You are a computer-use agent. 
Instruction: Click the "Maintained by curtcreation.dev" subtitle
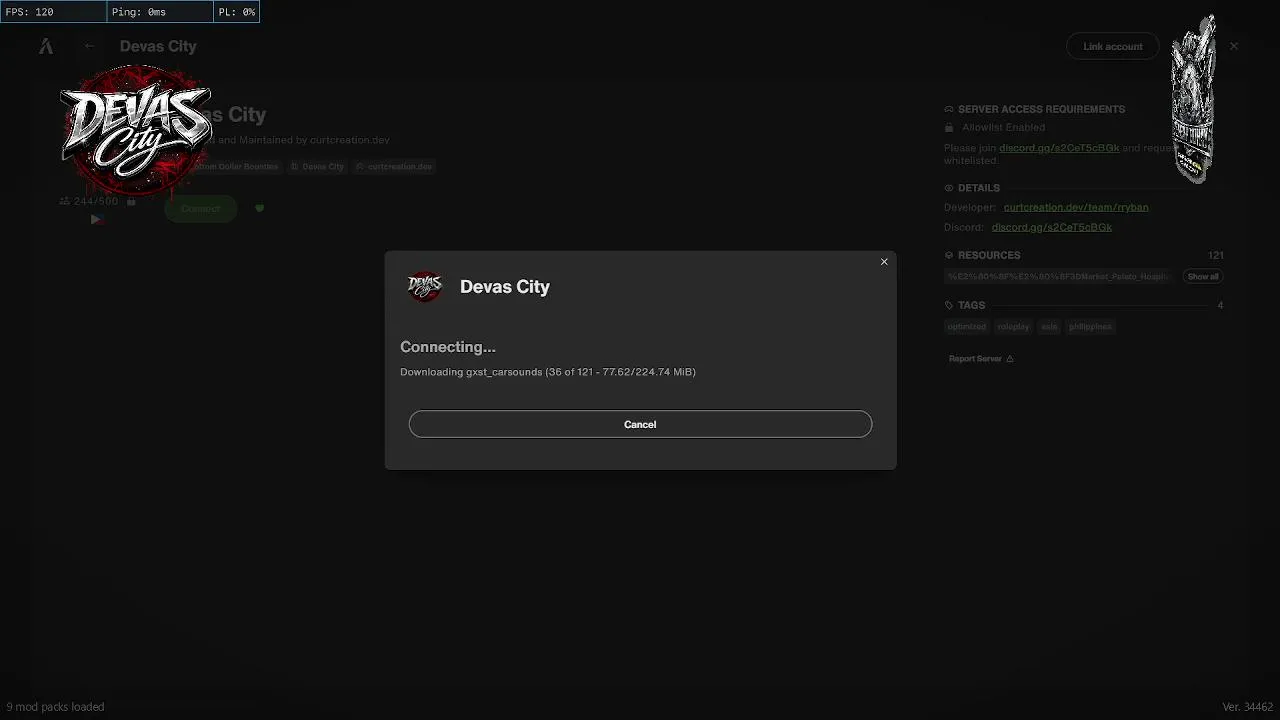tap(313, 140)
